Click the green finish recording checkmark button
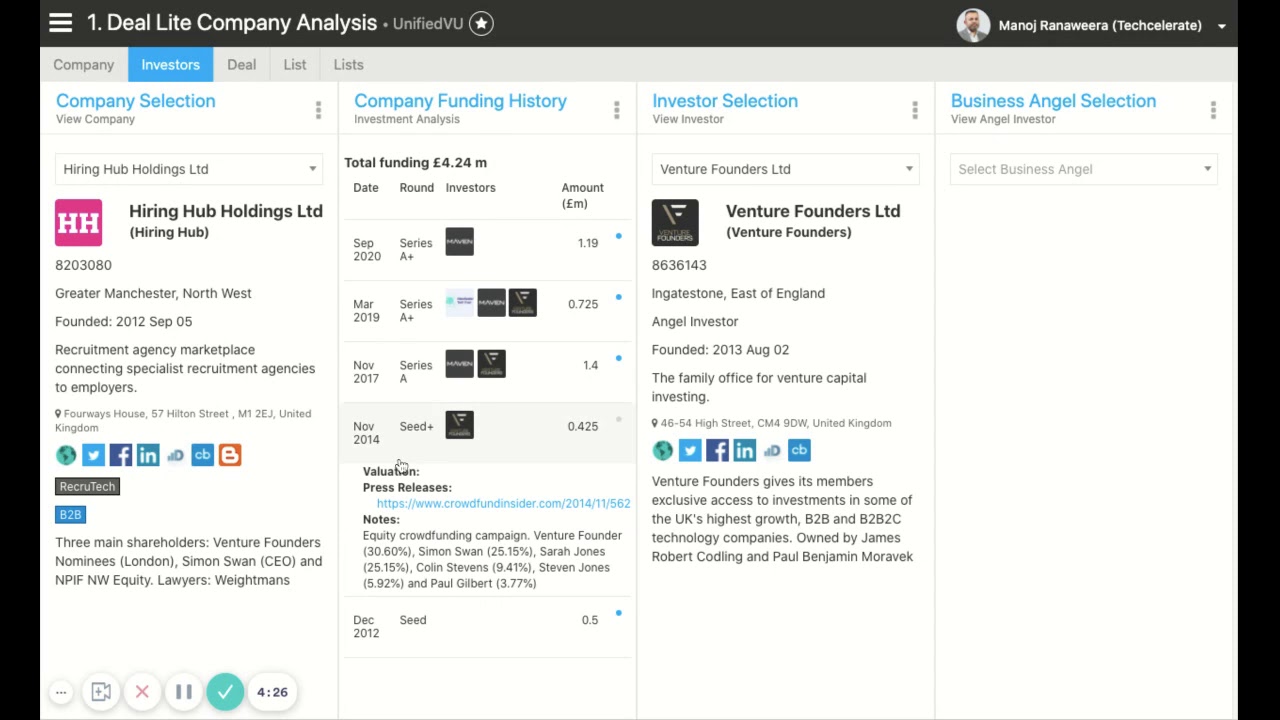 pyautogui.click(x=225, y=692)
